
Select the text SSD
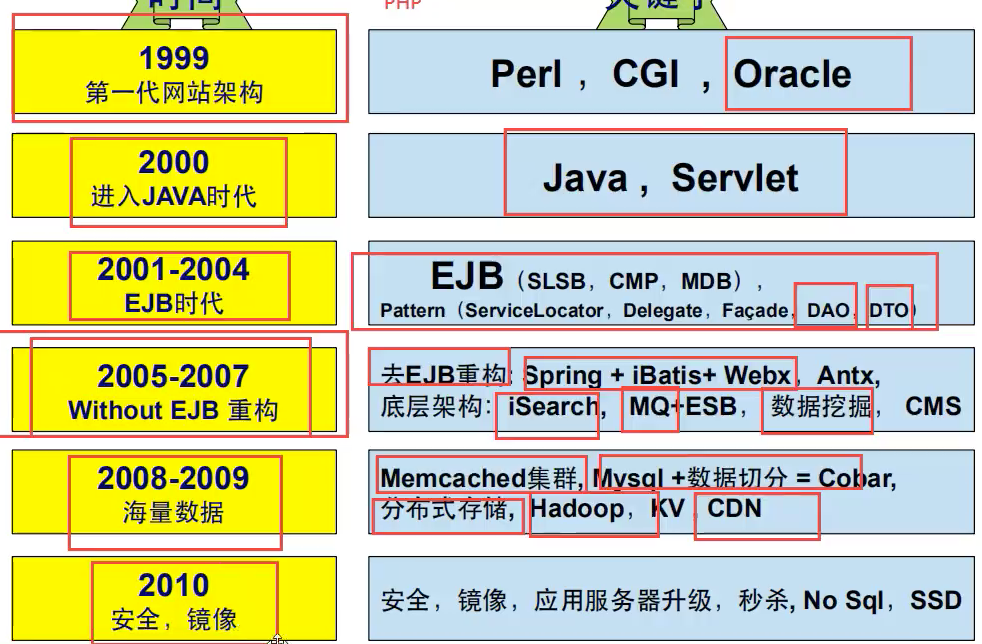tap(936, 601)
